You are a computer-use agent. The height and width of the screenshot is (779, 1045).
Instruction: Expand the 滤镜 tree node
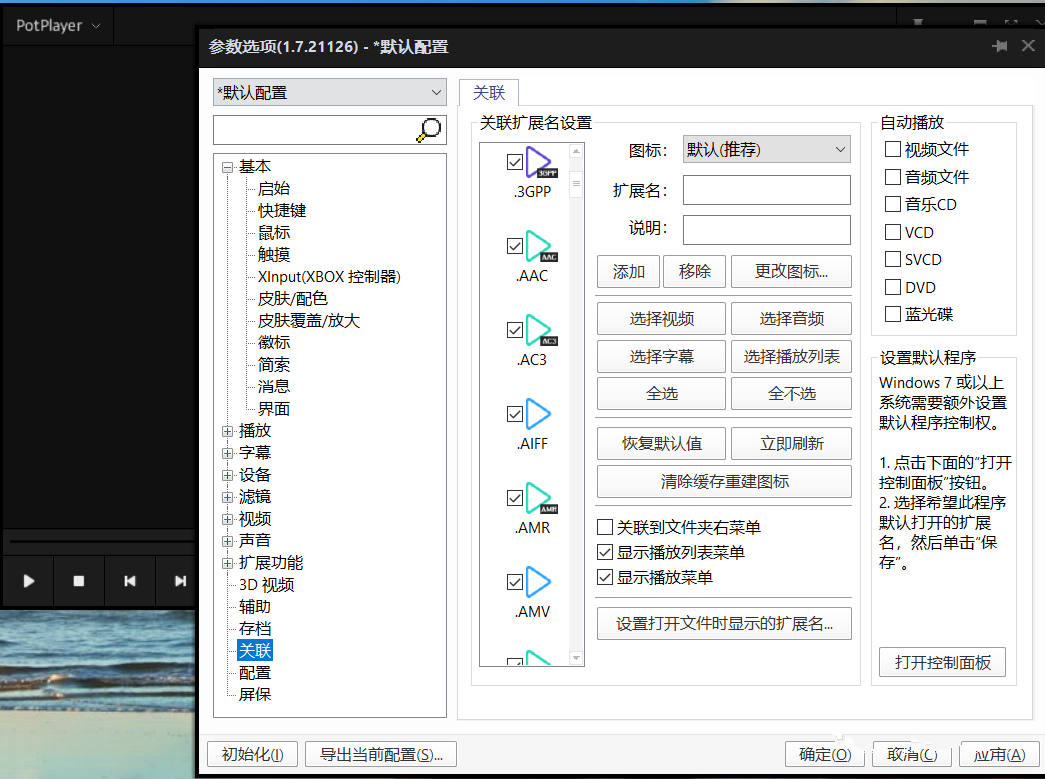[227, 497]
